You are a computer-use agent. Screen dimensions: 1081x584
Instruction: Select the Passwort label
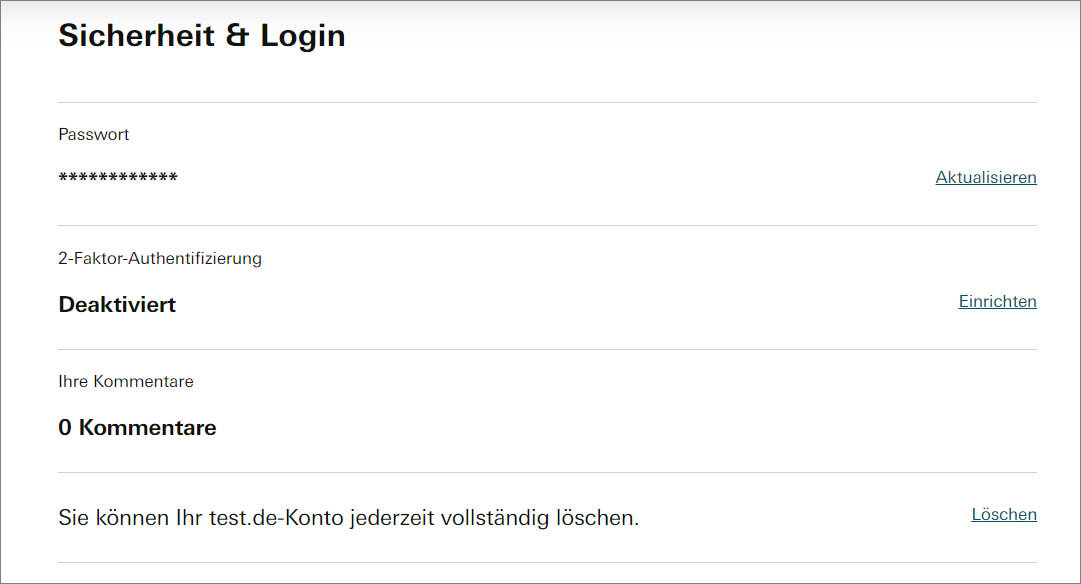[x=94, y=134]
